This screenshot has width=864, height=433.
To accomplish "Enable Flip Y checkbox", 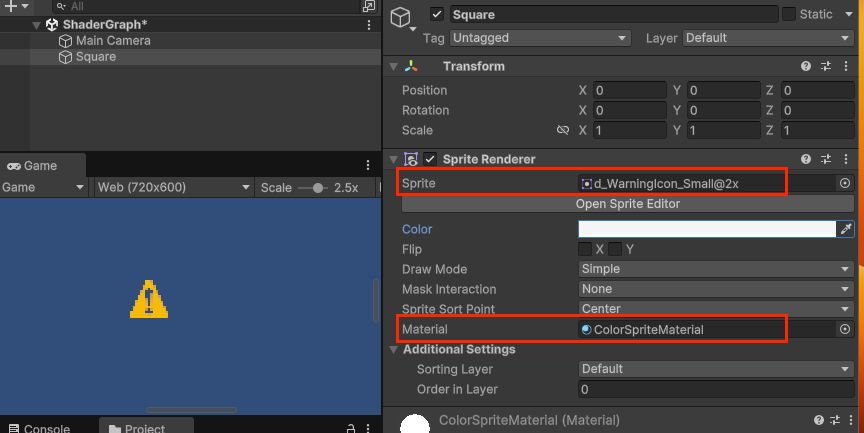I will (615, 249).
